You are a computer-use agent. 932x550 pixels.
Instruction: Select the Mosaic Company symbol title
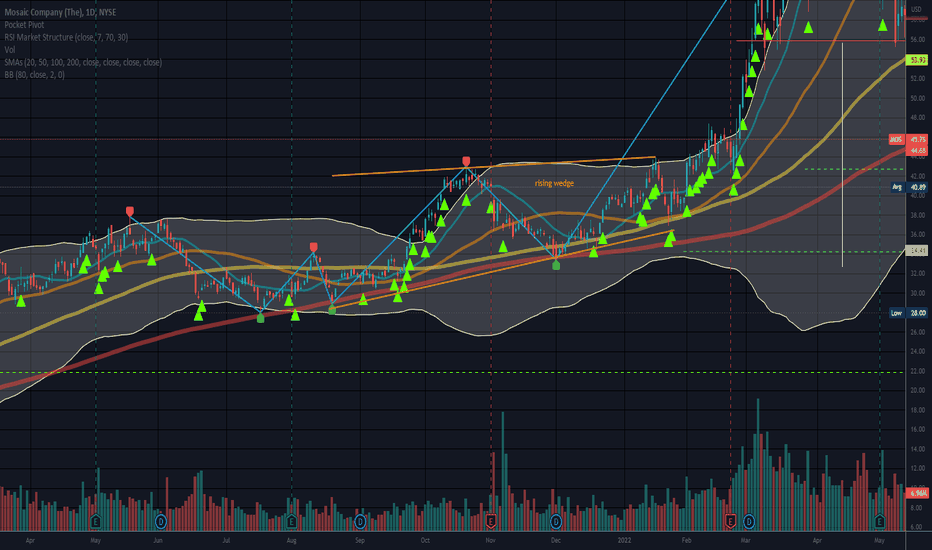pos(60,12)
